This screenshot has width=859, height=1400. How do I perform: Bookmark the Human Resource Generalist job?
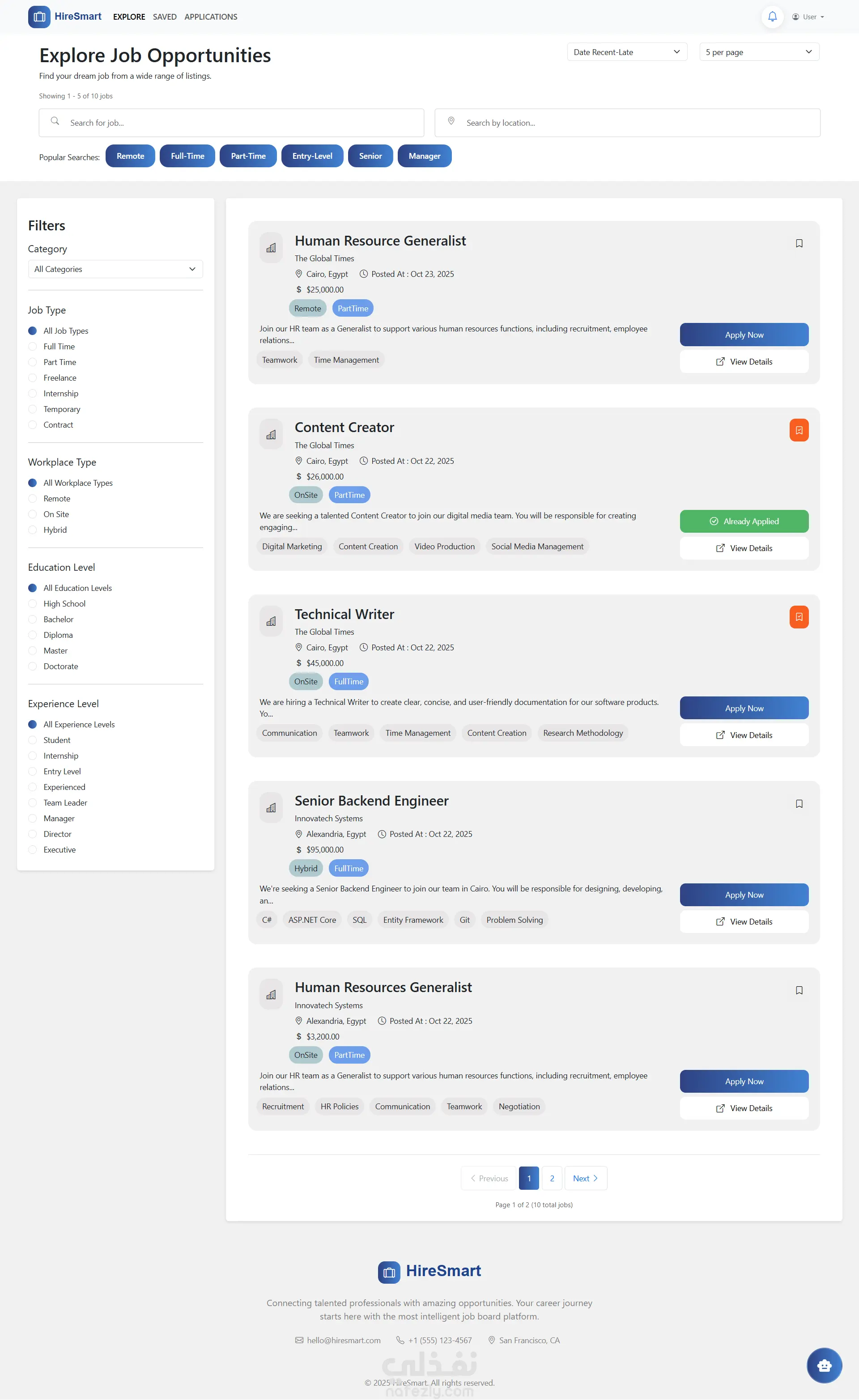coord(799,243)
